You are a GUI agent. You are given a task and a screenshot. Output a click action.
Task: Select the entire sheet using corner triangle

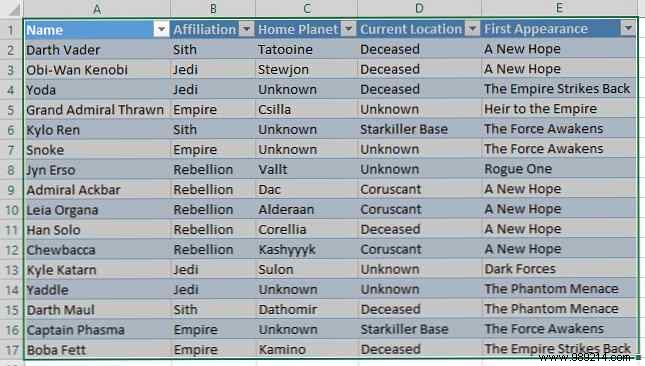pyautogui.click(x=14, y=9)
